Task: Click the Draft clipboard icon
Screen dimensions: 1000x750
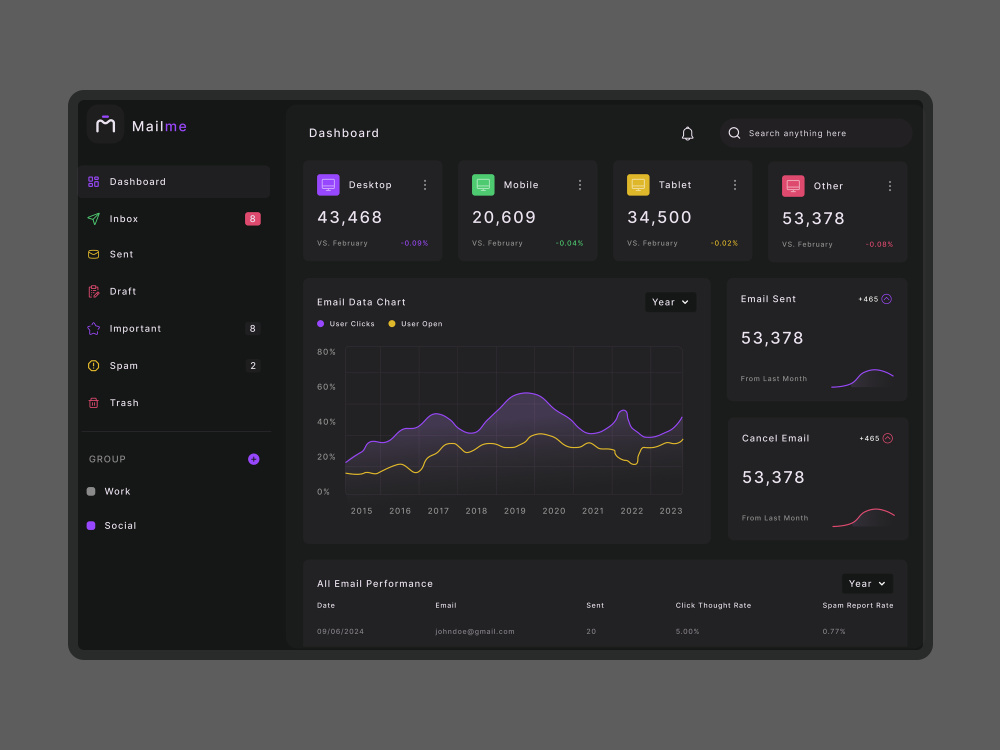Action: point(93,291)
